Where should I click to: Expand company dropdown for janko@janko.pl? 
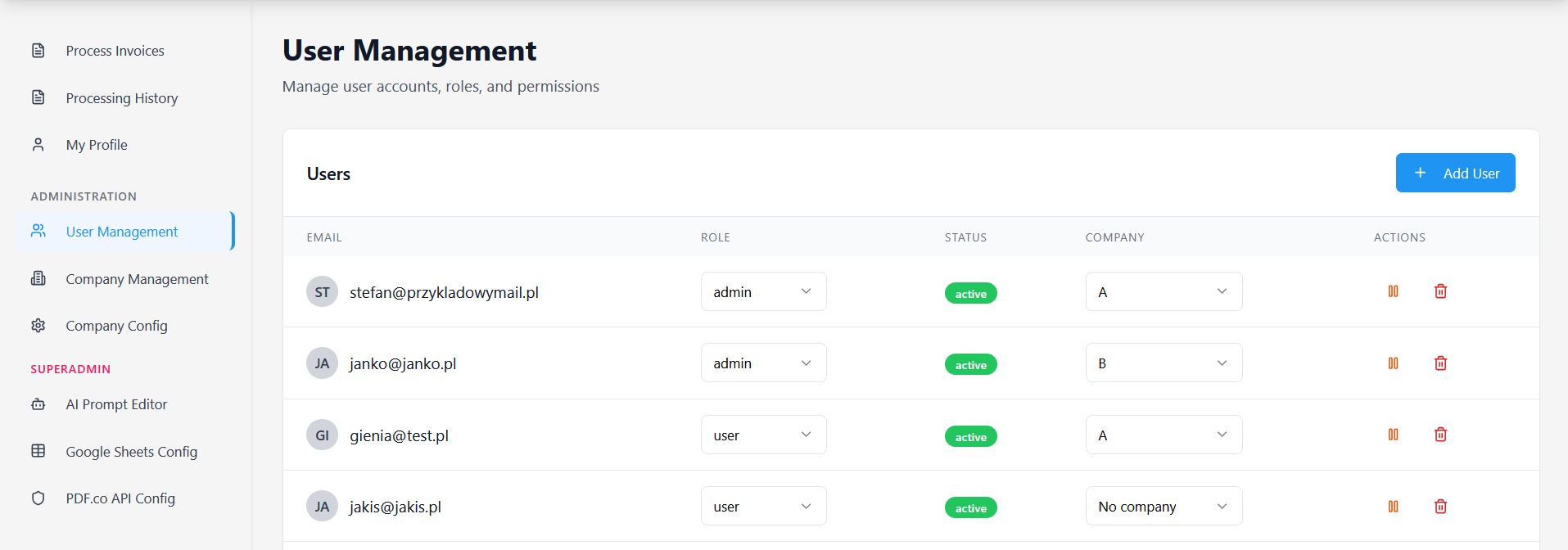pyautogui.click(x=1164, y=363)
